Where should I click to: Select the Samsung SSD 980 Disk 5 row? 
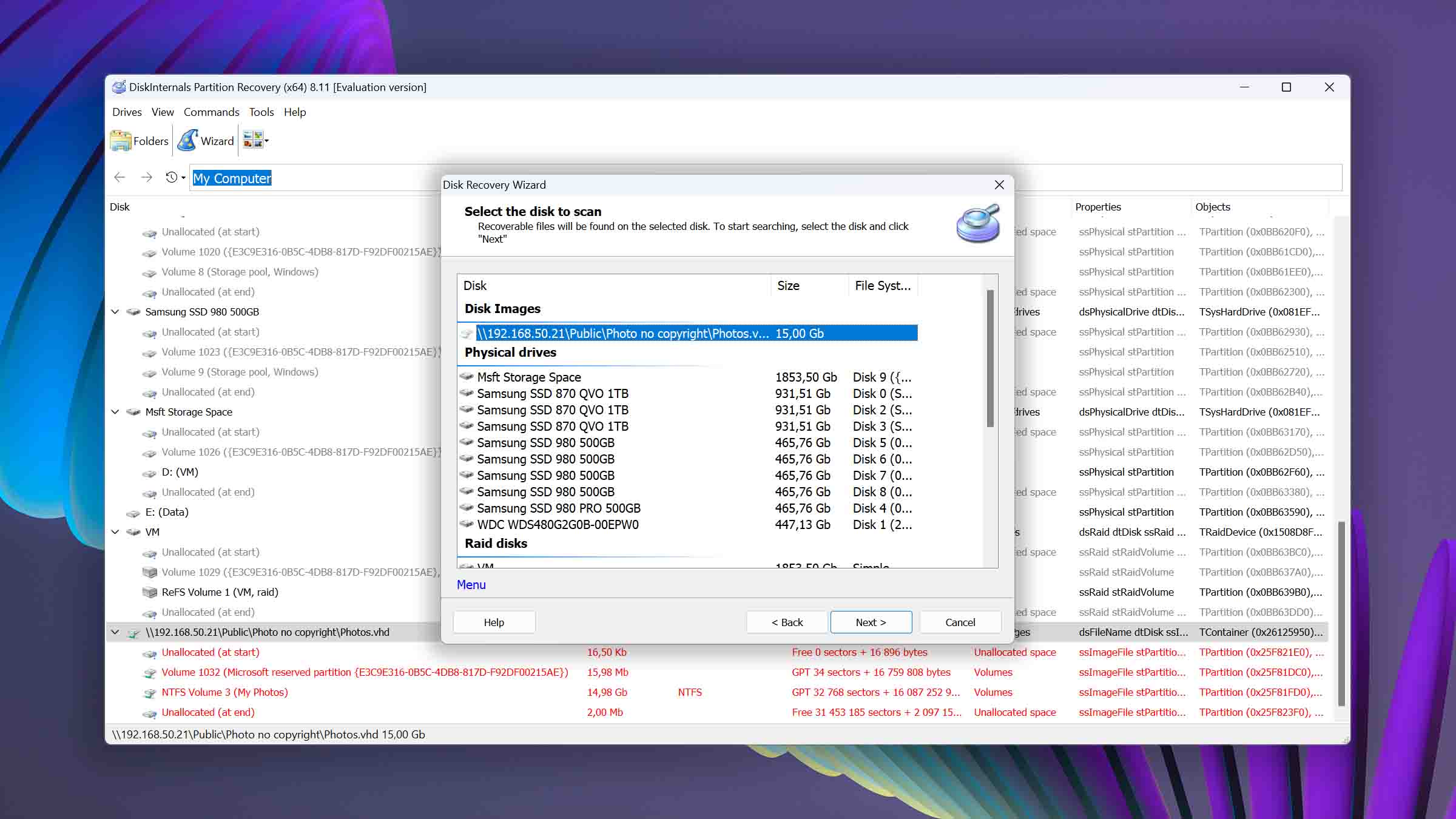(x=688, y=443)
